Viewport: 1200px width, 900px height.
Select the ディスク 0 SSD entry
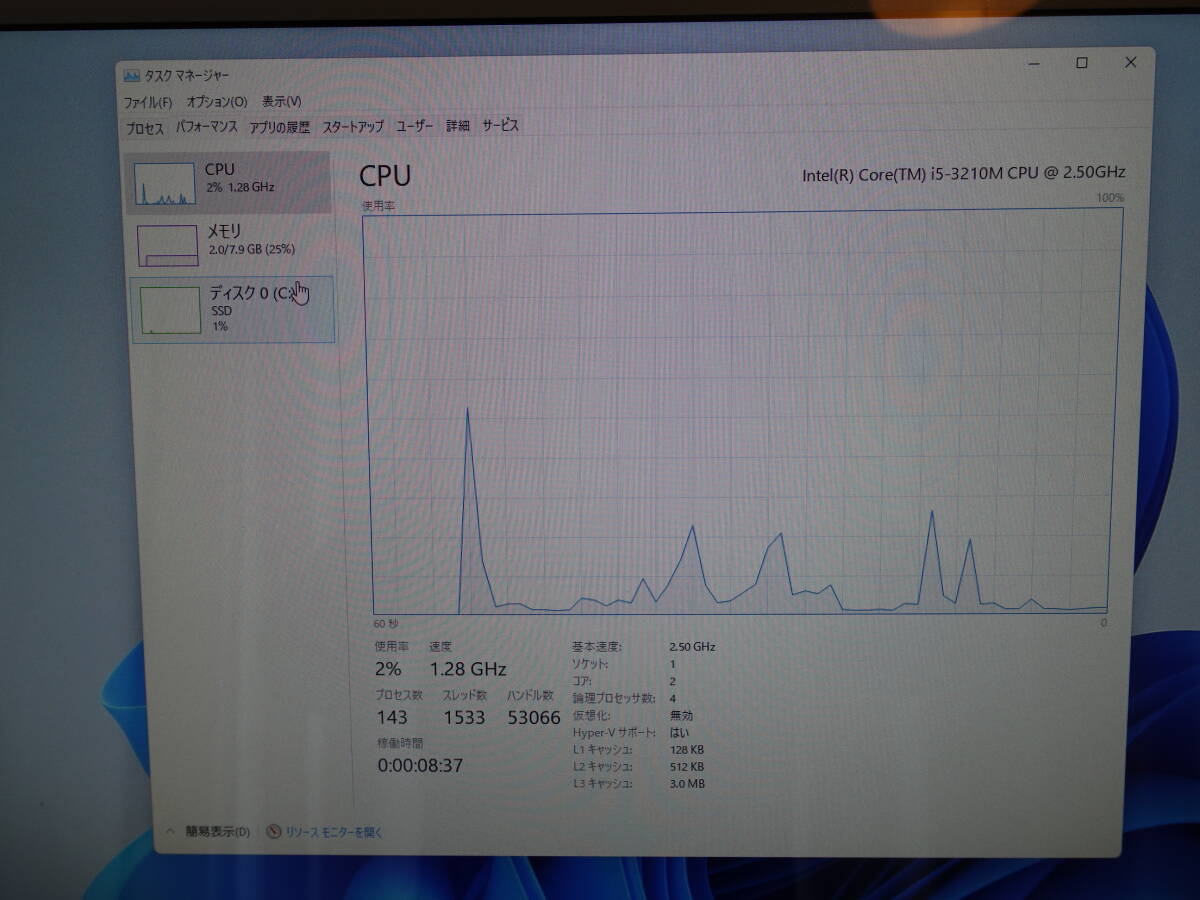[232, 310]
